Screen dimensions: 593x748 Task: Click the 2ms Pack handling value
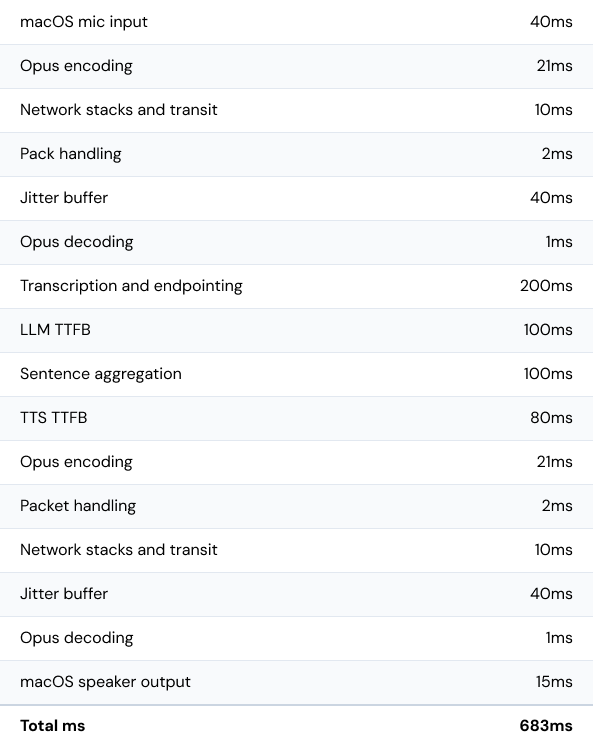pos(557,154)
